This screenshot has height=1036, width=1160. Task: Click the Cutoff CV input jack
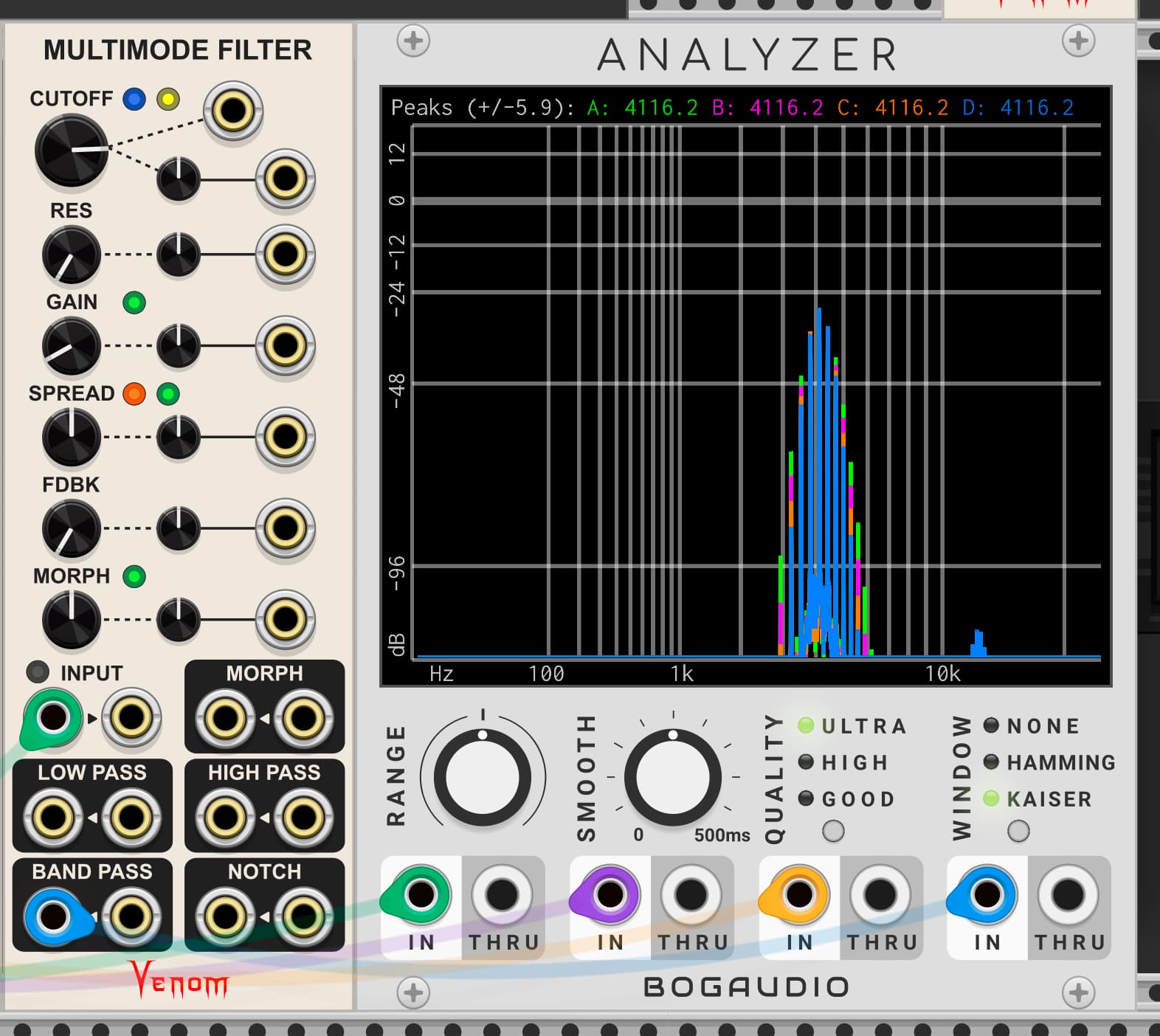pos(233,111)
